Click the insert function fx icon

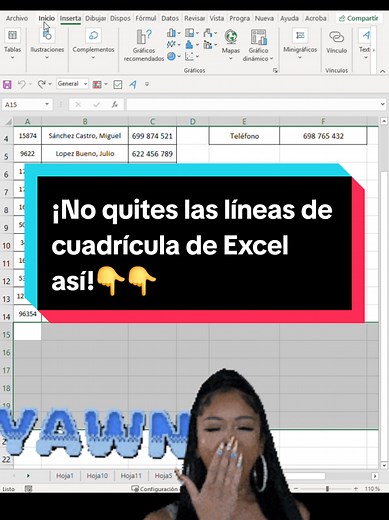[115, 105]
